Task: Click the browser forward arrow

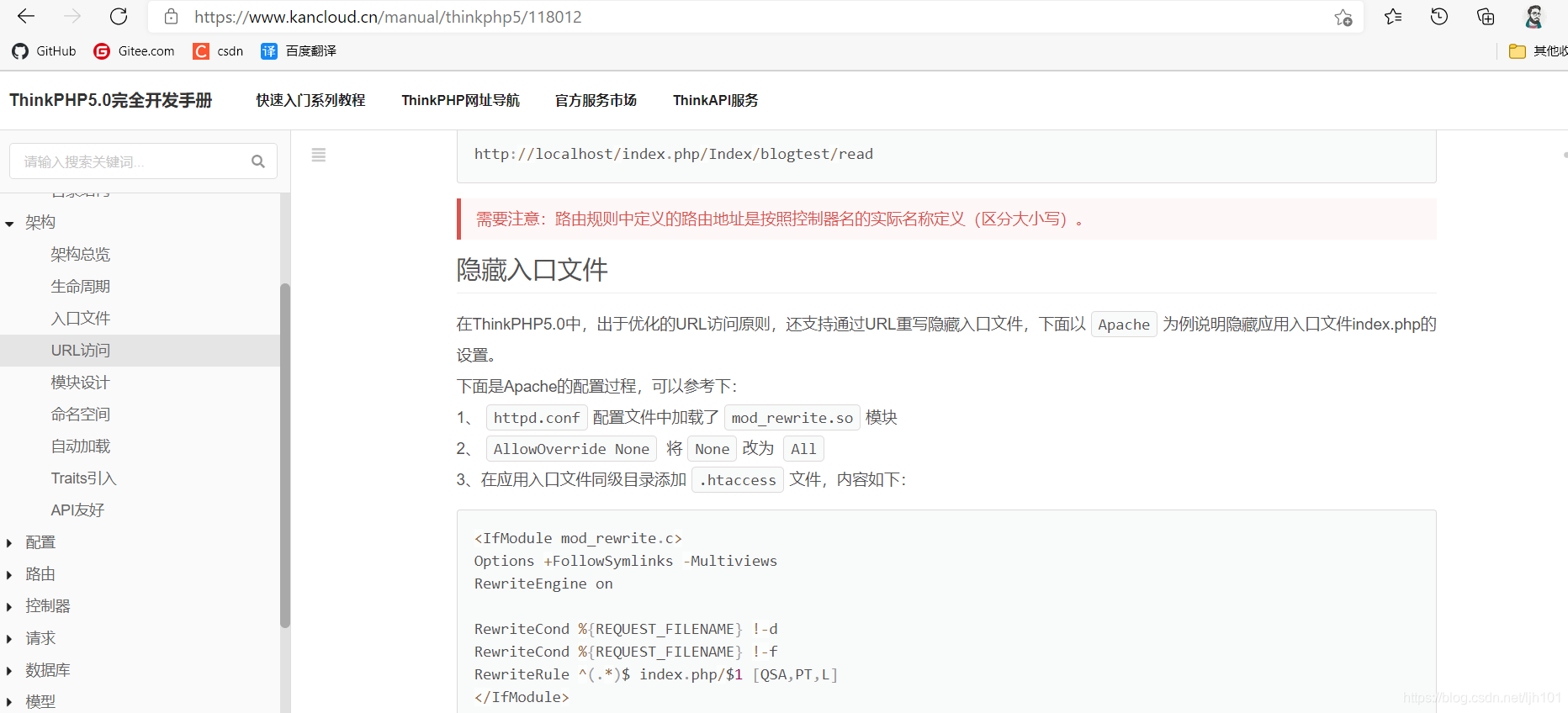Action: pos(72,16)
